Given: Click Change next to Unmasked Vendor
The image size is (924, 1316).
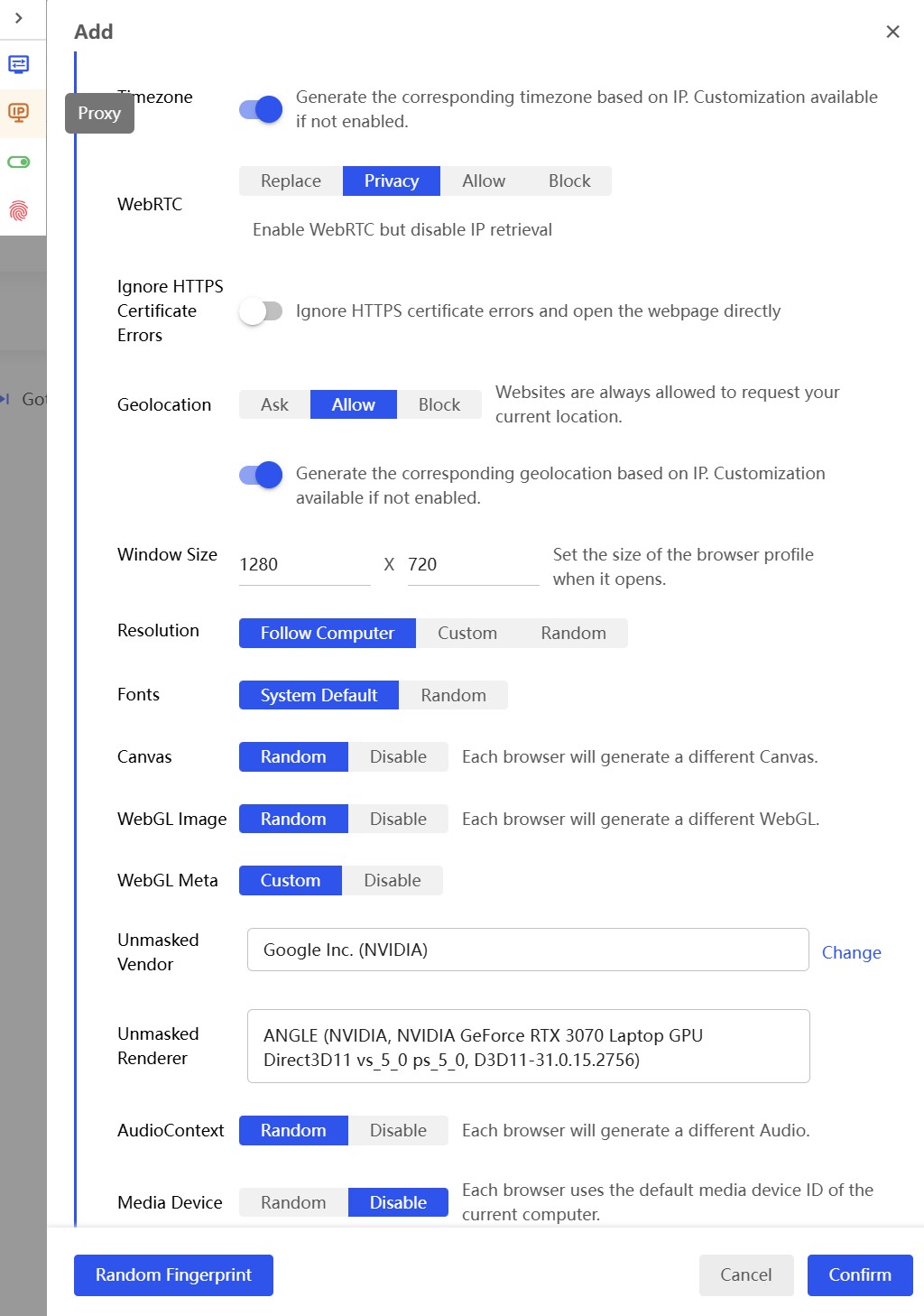Looking at the screenshot, I should [851, 953].
